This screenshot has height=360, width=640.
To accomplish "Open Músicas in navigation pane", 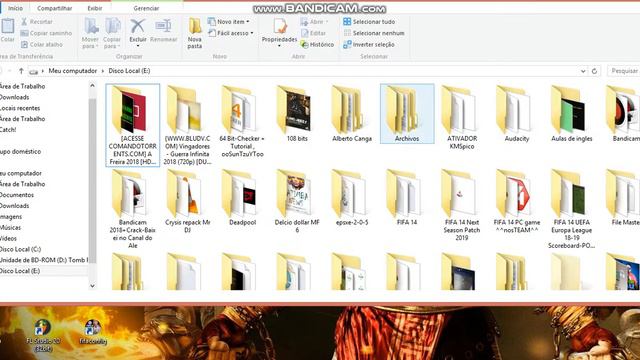I will point(11,227).
